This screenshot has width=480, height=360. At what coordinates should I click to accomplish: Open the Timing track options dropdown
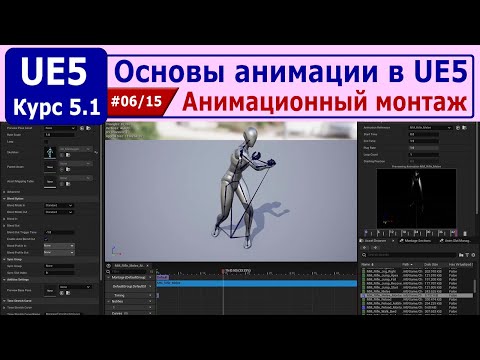tap(150, 295)
